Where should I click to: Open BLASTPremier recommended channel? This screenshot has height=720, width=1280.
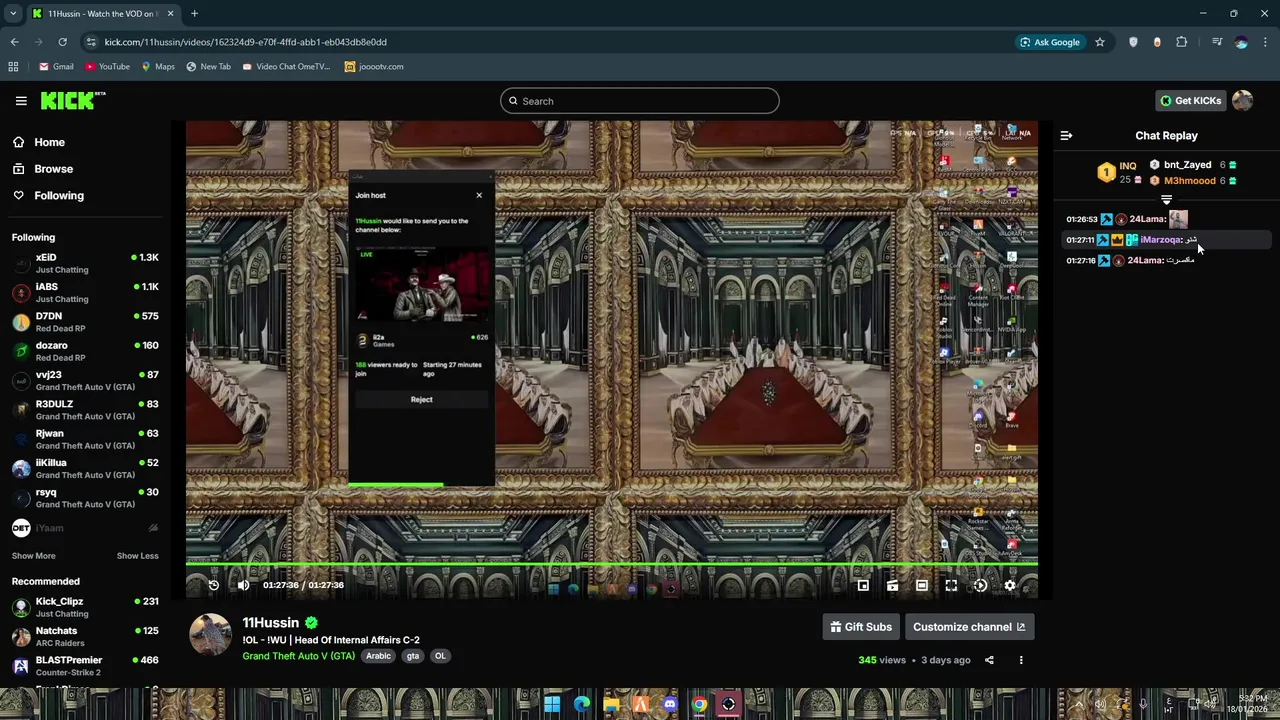point(85,666)
